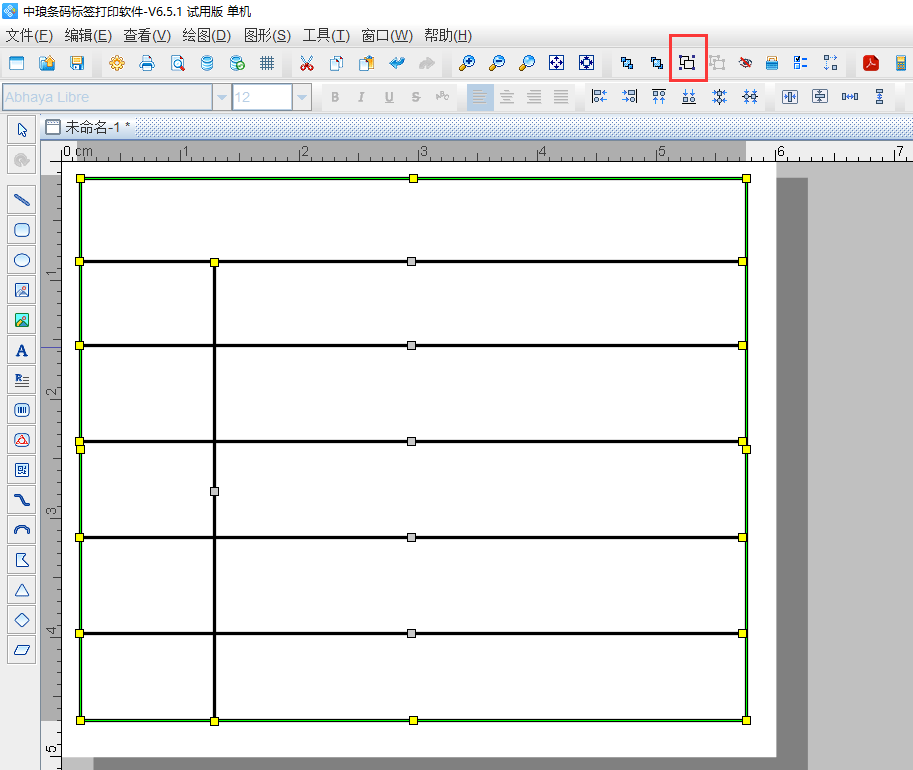913x770 pixels.
Task: Click the scissors cut icon
Action: point(307,63)
